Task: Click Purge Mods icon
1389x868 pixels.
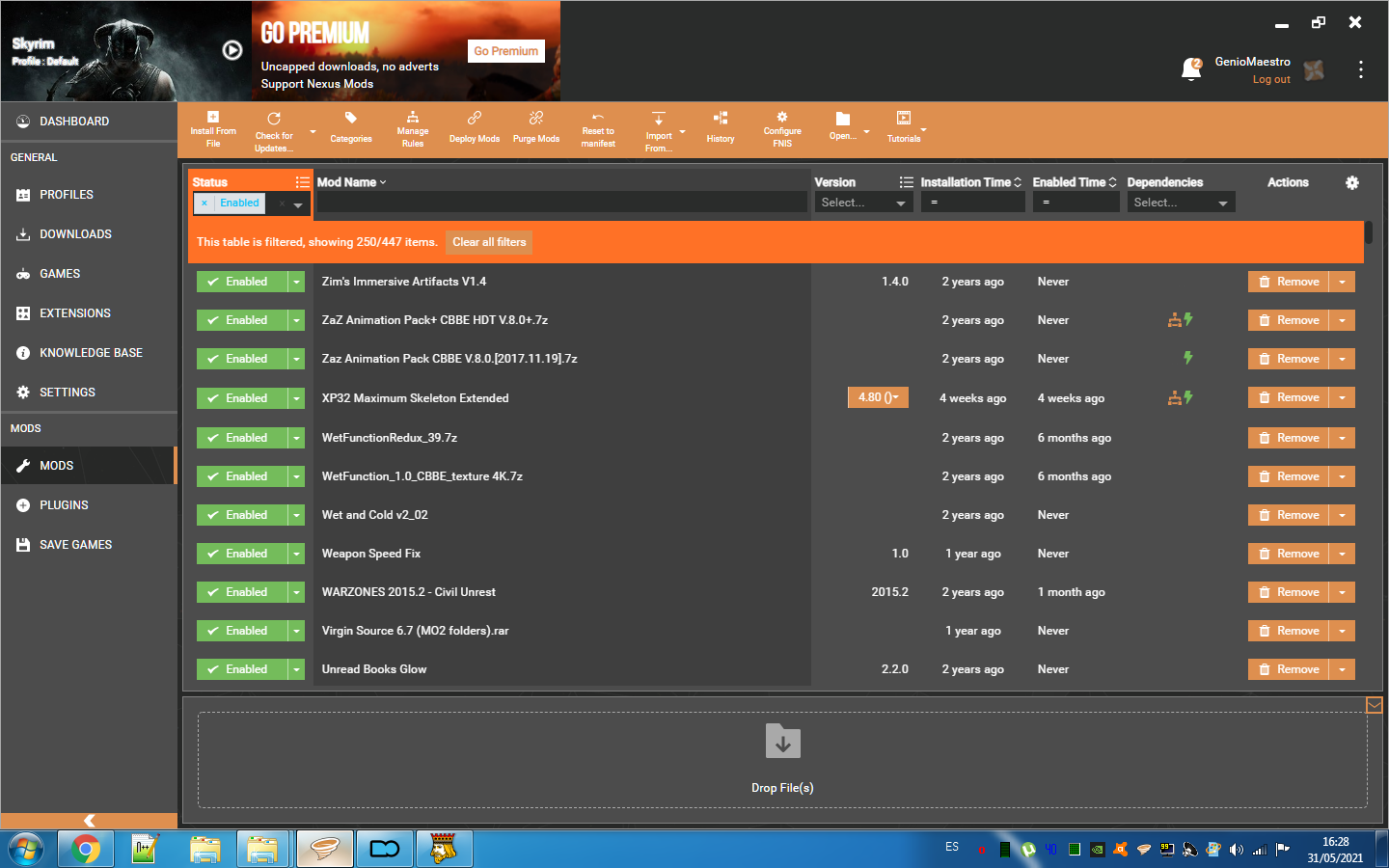Action: 536,118
